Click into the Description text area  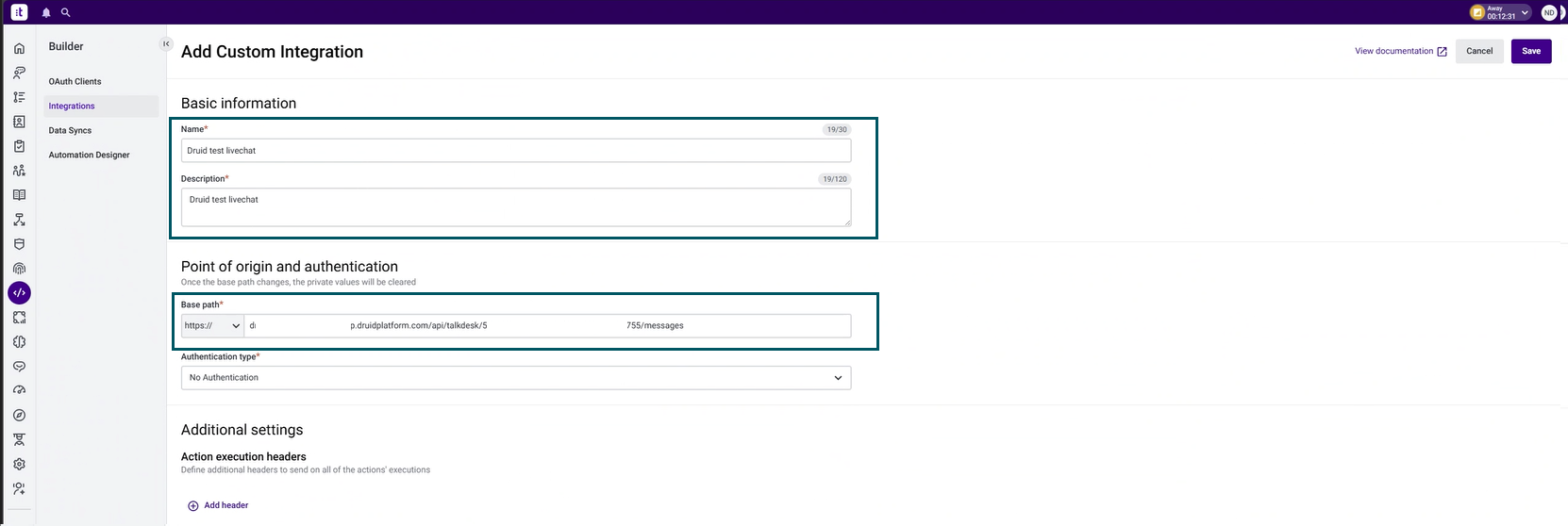[515, 207]
